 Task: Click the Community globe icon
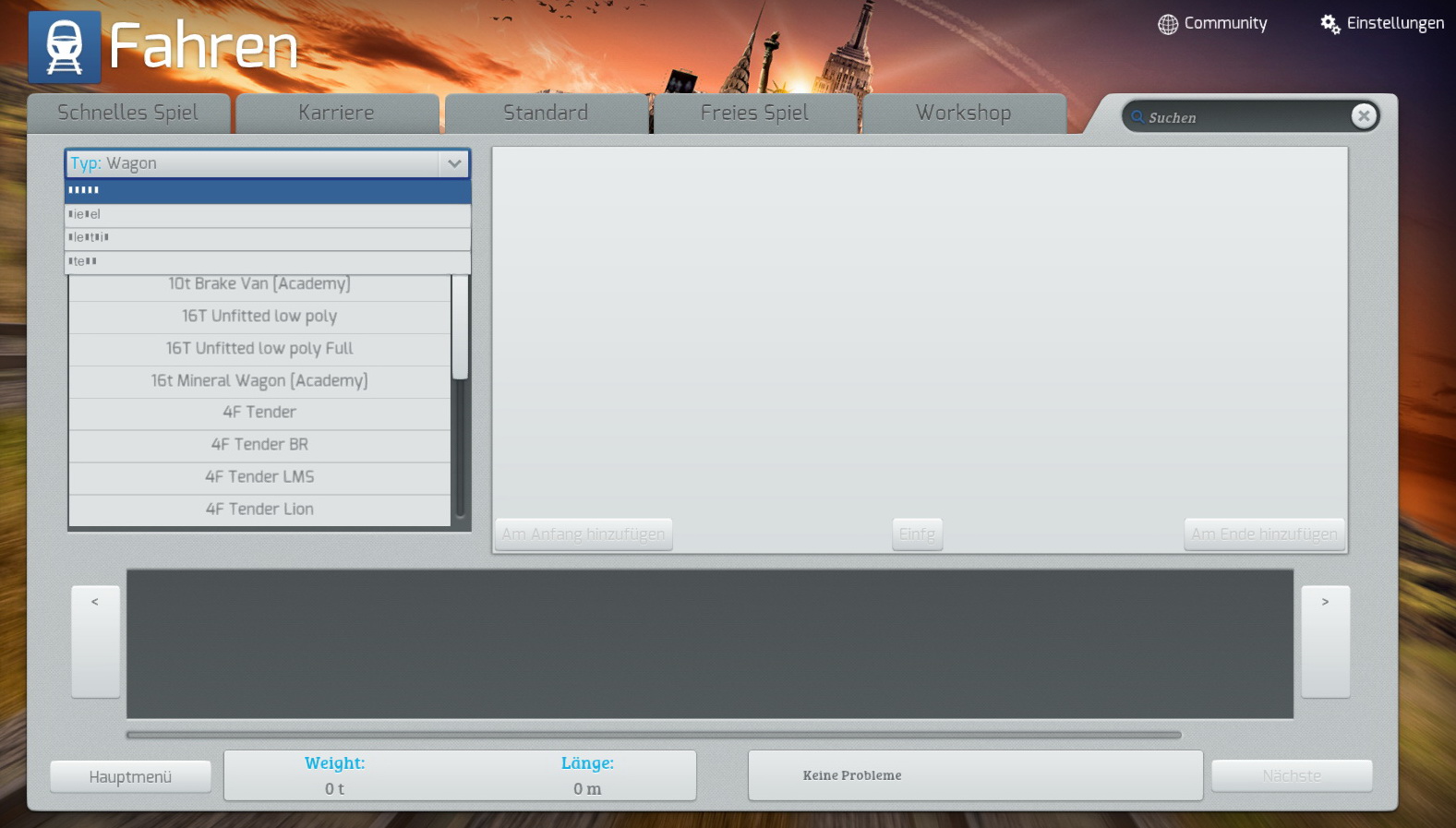click(1167, 24)
